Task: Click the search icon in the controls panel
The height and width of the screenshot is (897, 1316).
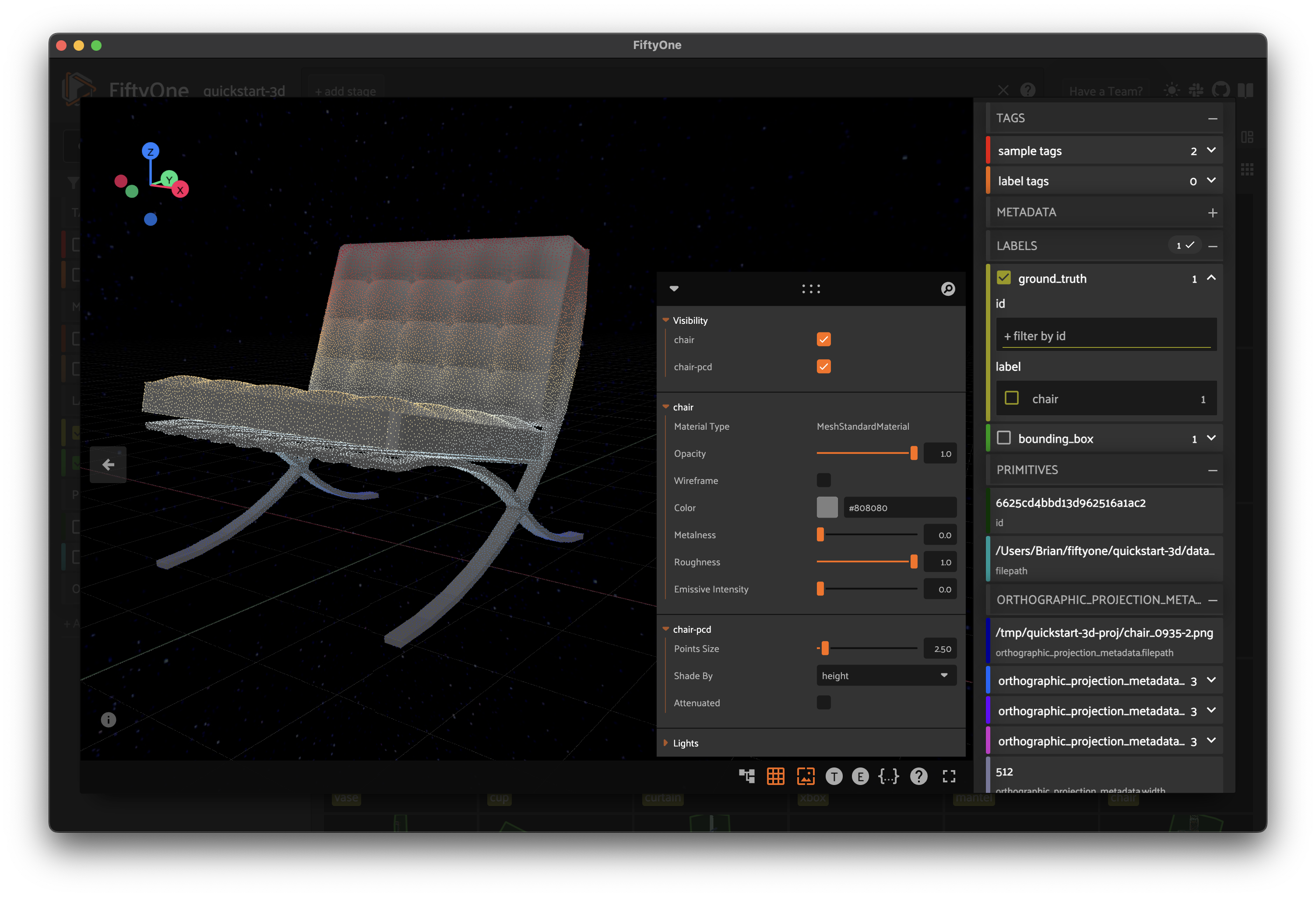Action: click(x=948, y=289)
